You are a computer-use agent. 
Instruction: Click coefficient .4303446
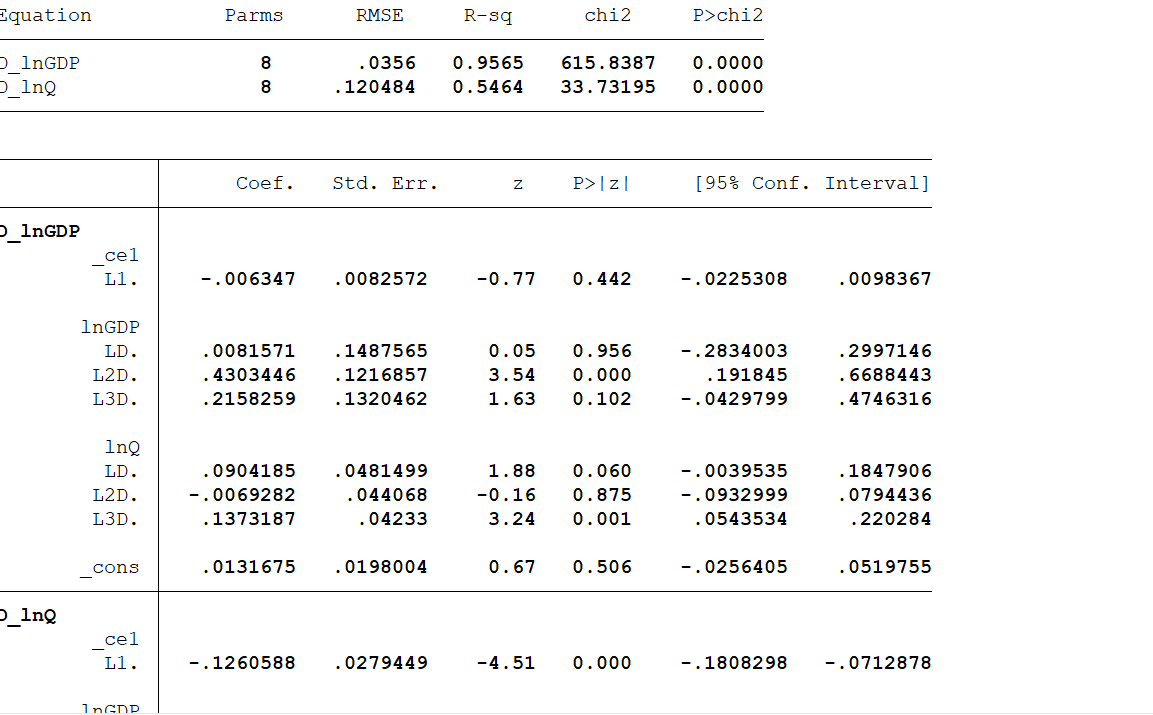(248, 375)
